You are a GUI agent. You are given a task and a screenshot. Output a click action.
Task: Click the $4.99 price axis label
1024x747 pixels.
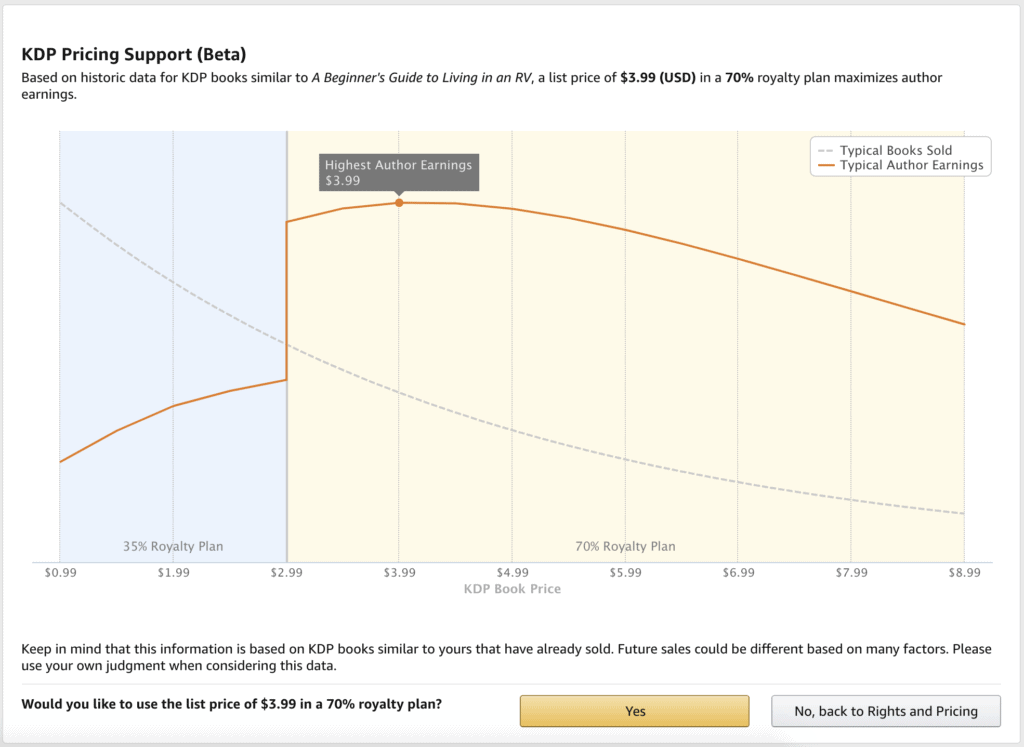[x=512, y=573]
